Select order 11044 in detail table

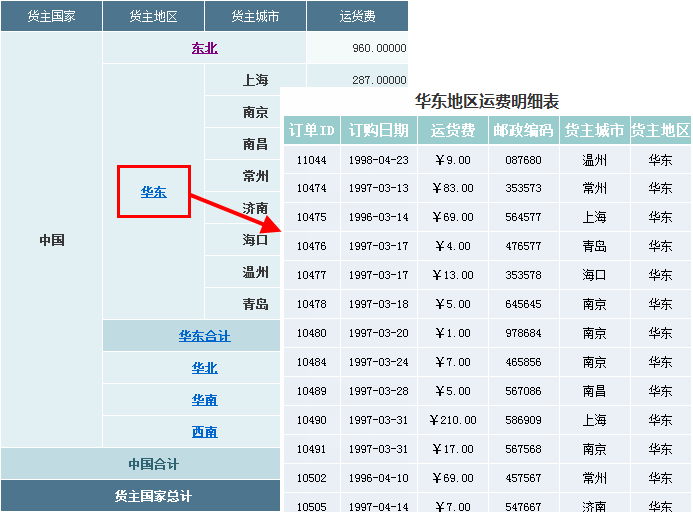[x=311, y=160]
